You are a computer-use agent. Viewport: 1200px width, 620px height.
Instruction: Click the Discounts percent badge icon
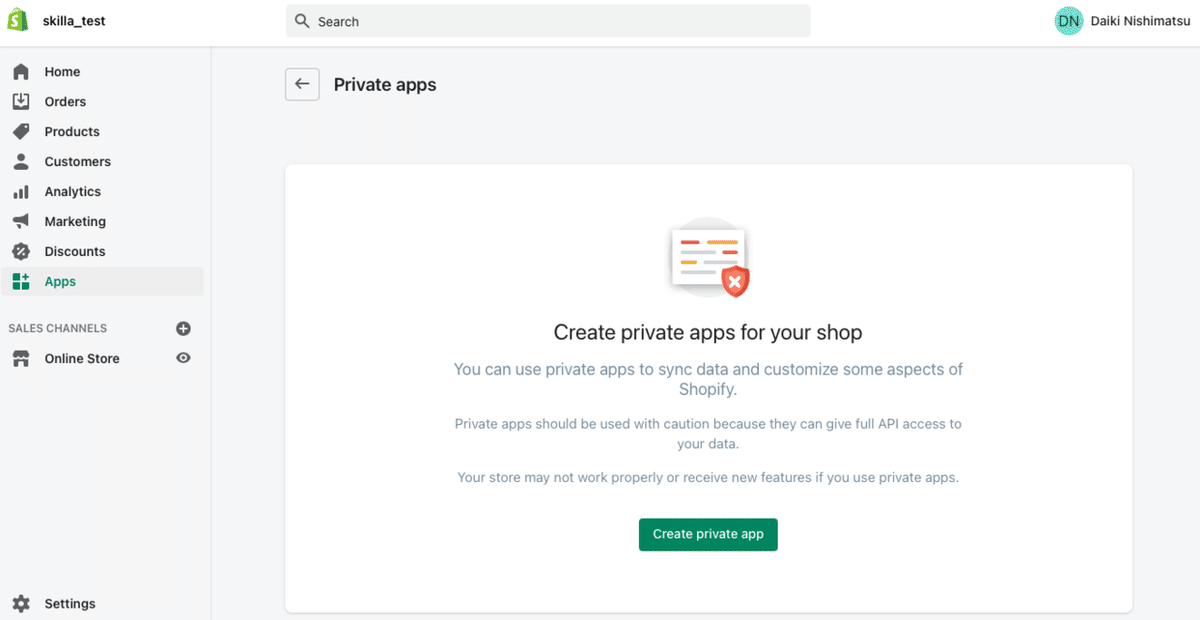[21, 252]
